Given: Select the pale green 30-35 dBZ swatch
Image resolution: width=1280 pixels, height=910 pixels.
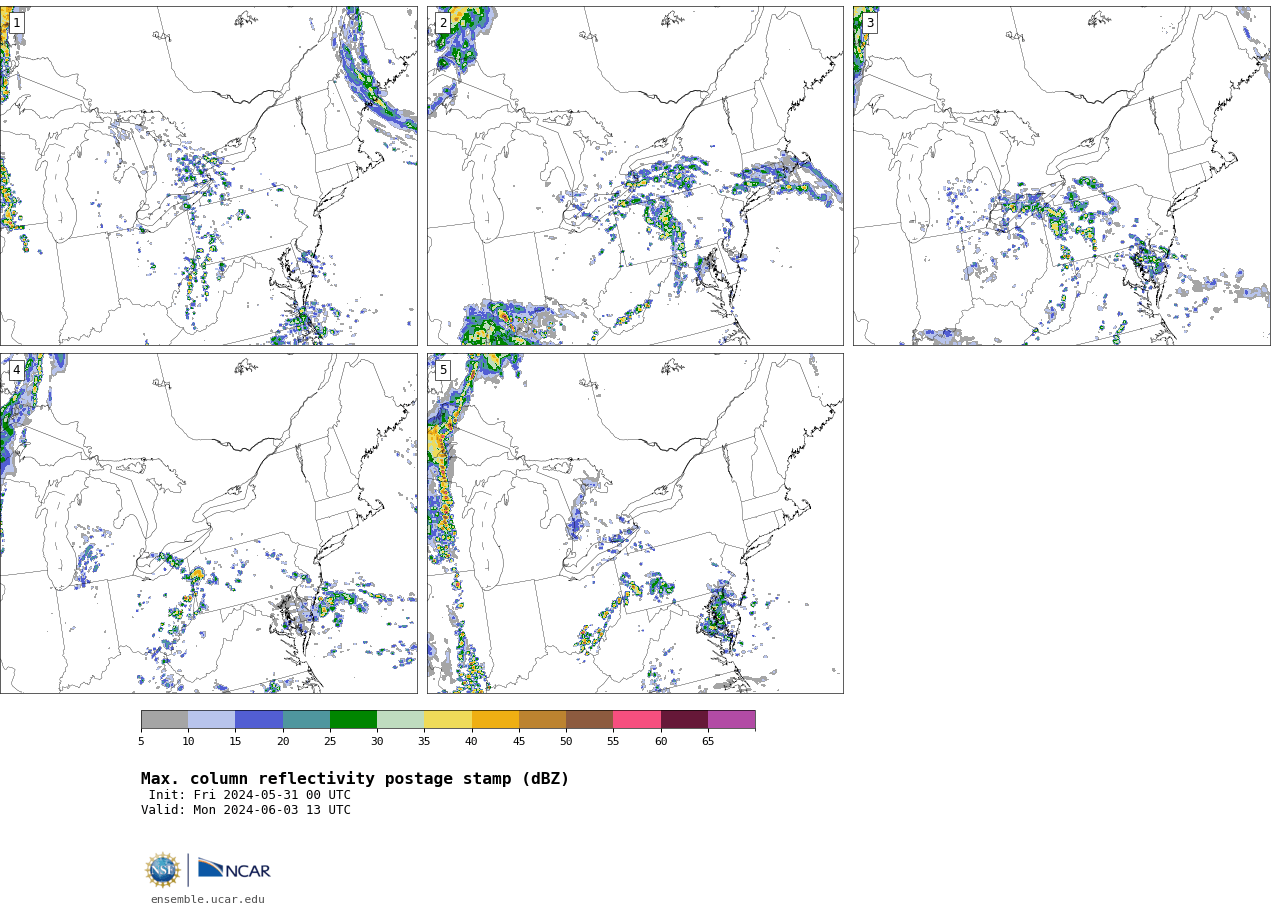Looking at the screenshot, I should [401, 720].
